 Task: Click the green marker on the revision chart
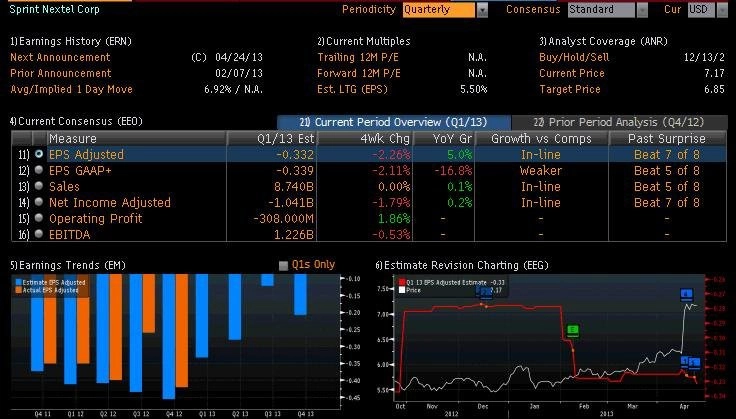(x=573, y=330)
